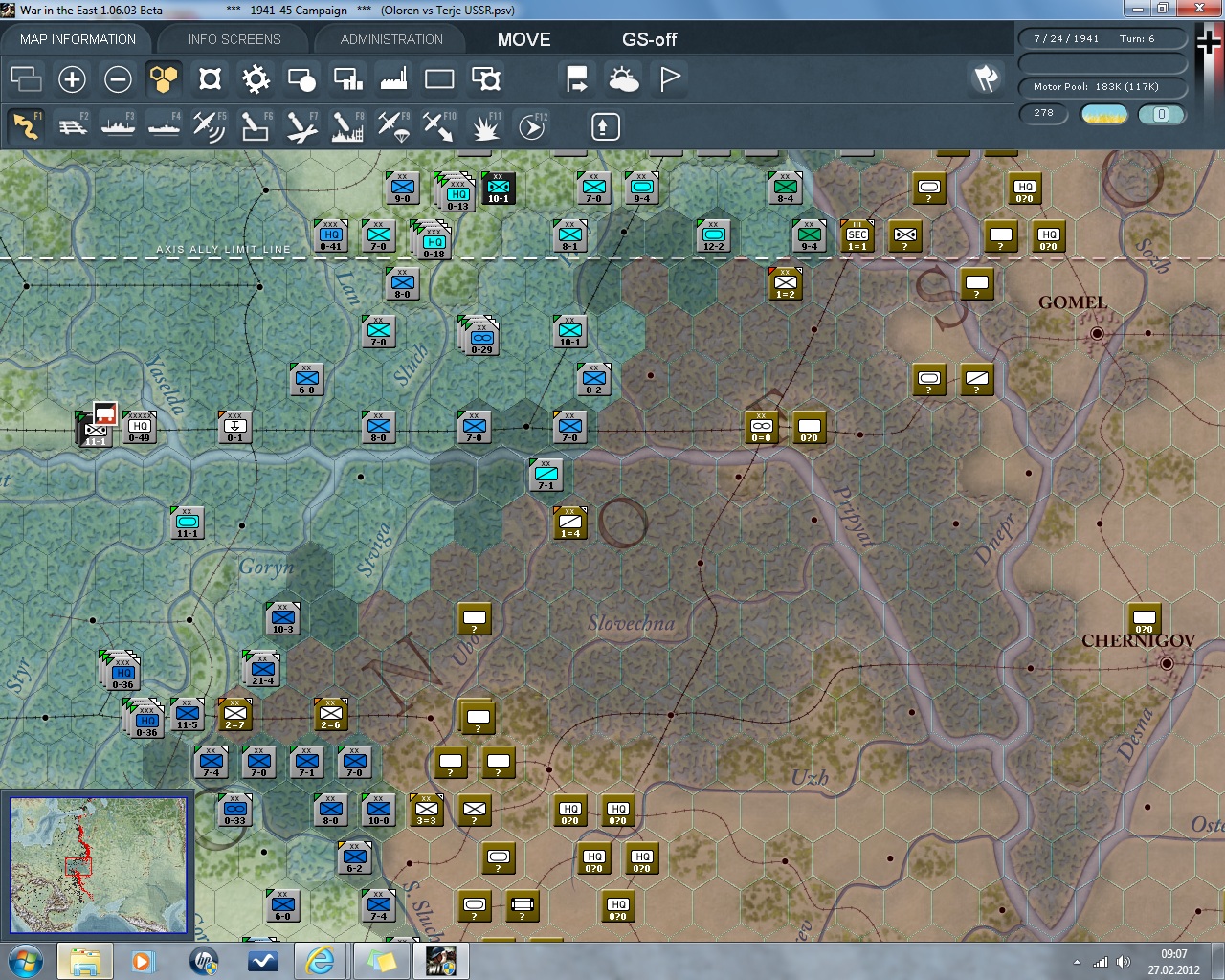The width and height of the screenshot is (1225, 980).
Task: Select the SEC 1=1 security unit
Action: (x=857, y=235)
